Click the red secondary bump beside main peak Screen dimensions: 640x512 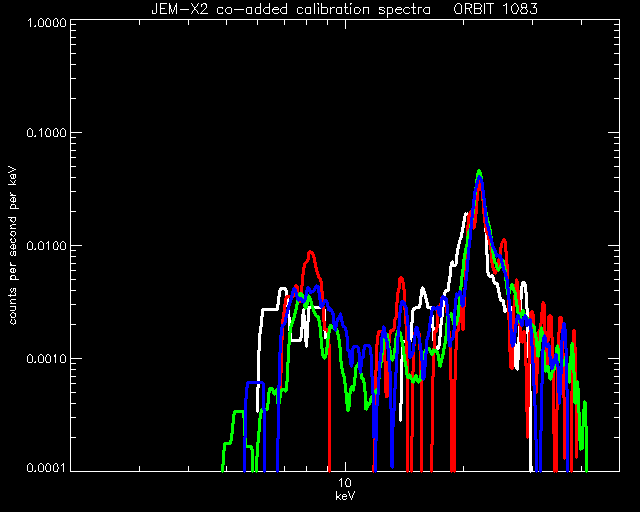click(504, 242)
